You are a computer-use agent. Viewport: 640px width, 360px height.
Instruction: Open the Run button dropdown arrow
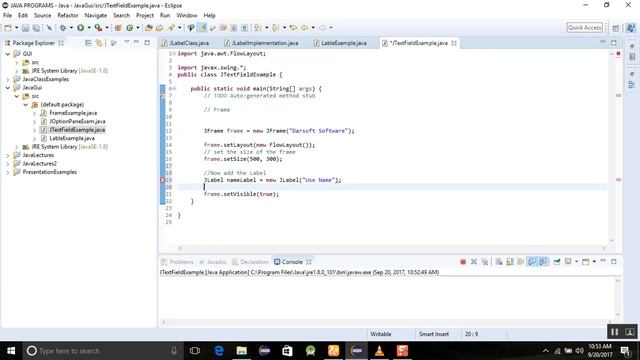point(89,28)
